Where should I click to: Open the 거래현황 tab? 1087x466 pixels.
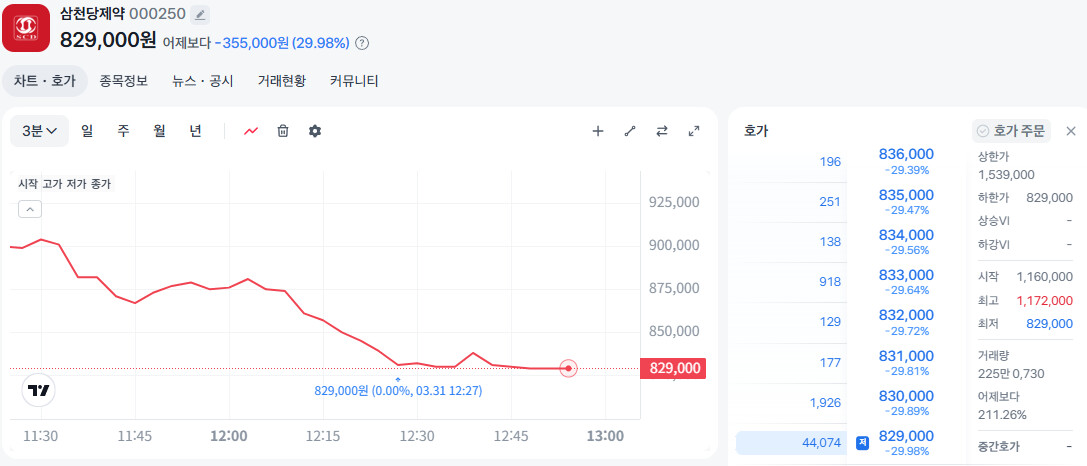tap(281, 81)
